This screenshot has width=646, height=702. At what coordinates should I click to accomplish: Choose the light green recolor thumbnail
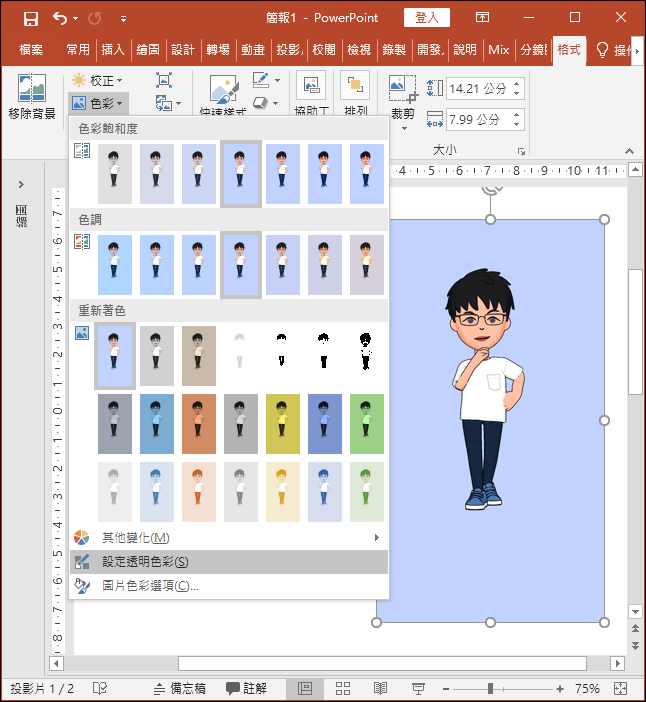click(367, 492)
